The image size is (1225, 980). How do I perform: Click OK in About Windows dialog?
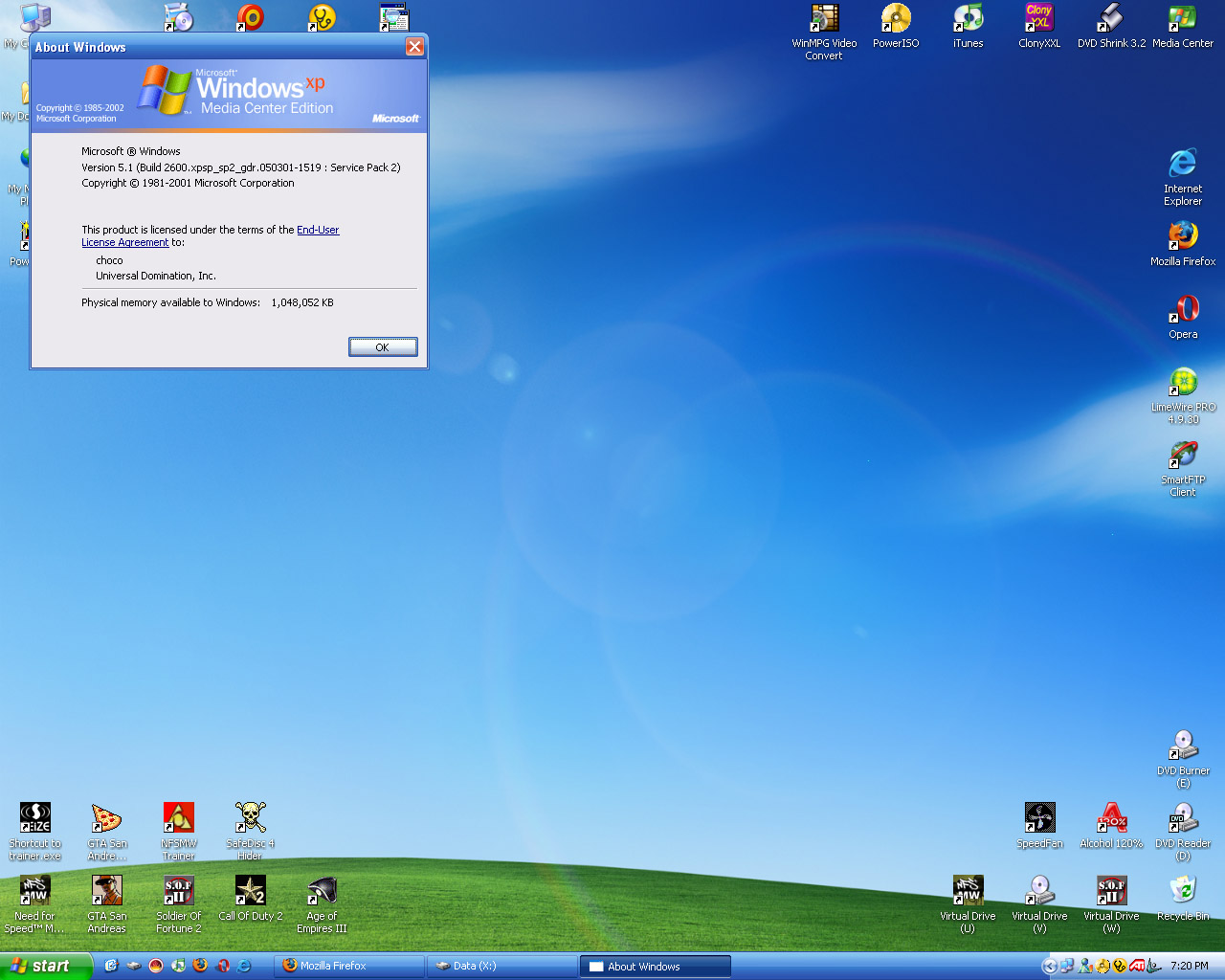click(x=383, y=347)
